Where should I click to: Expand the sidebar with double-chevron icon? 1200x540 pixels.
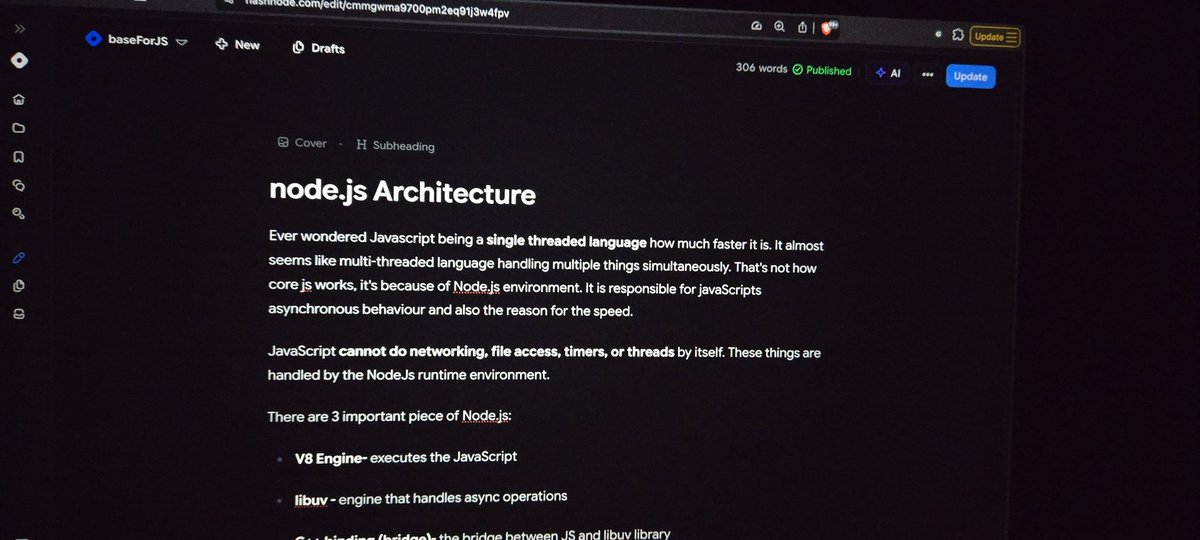[x=19, y=28]
